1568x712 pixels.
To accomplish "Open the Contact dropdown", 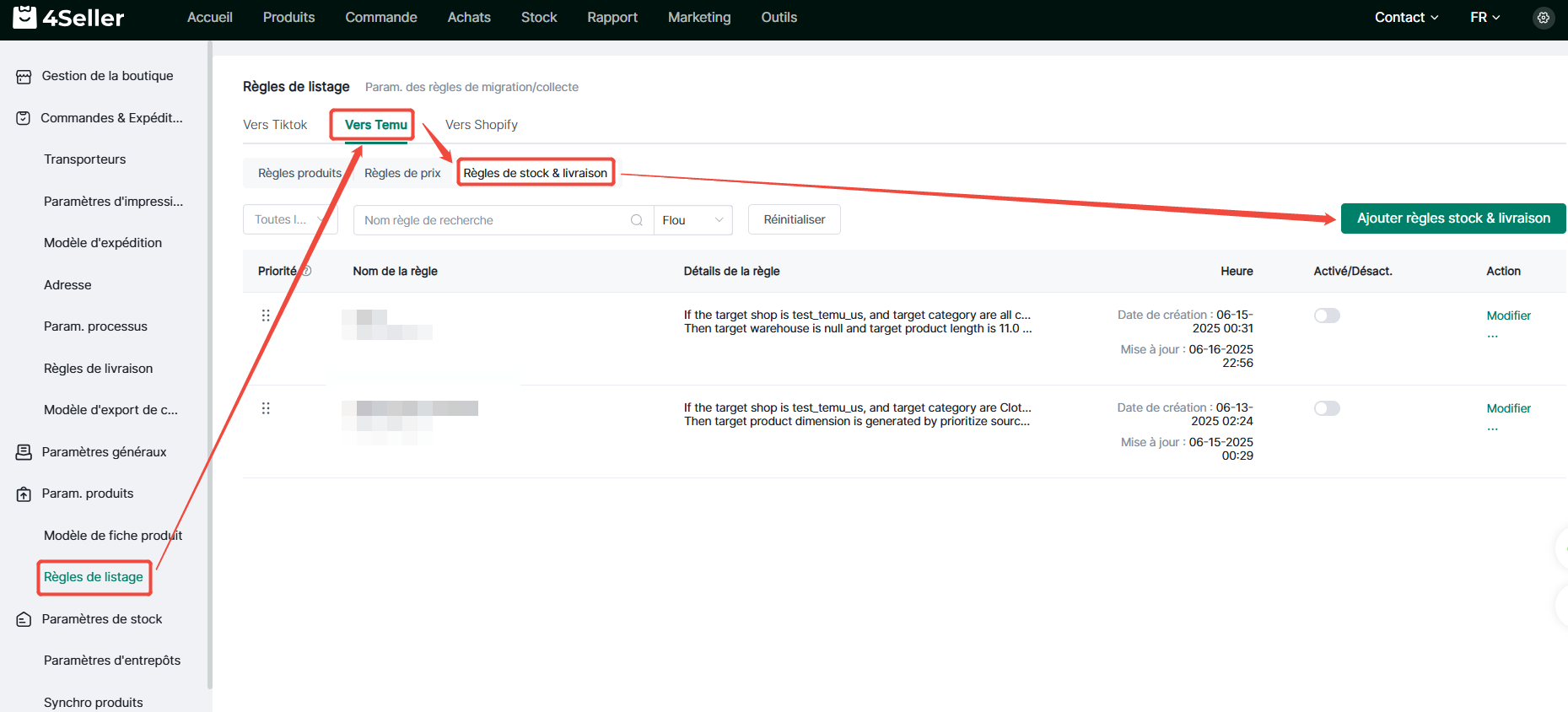I will pyautogui.click(x=1406, y=18).
